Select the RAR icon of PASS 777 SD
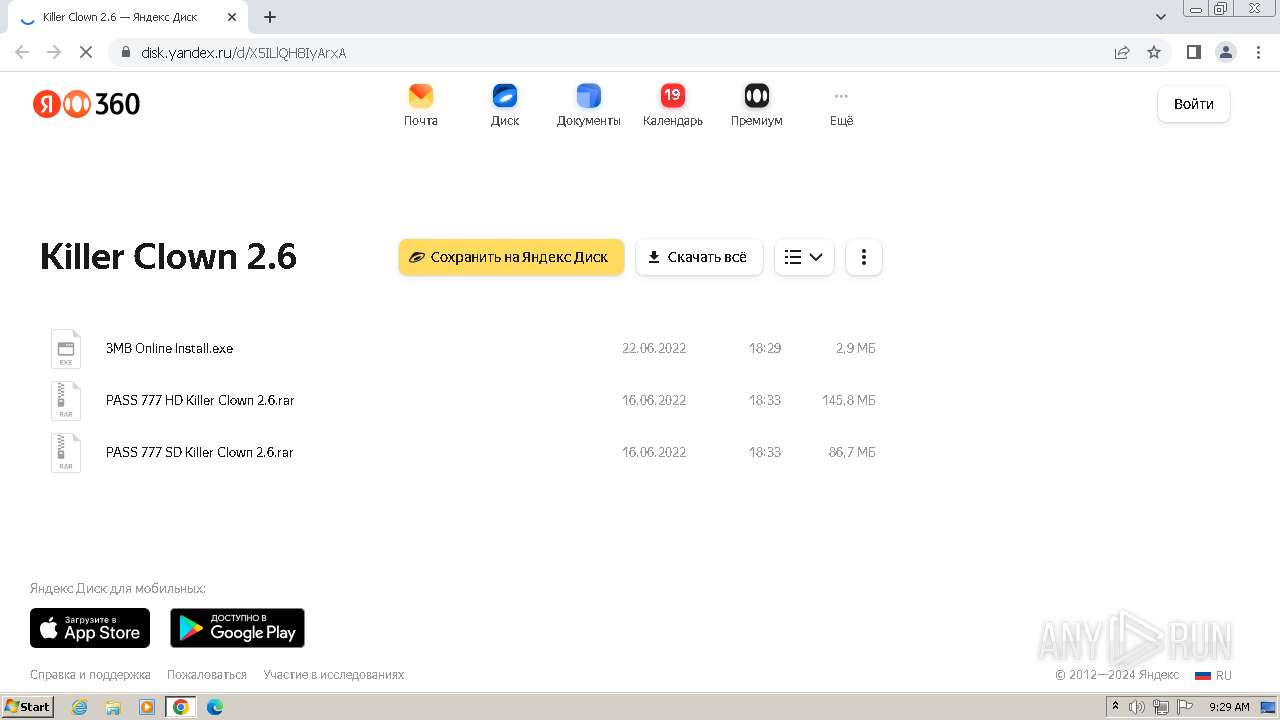 (66, 453)
